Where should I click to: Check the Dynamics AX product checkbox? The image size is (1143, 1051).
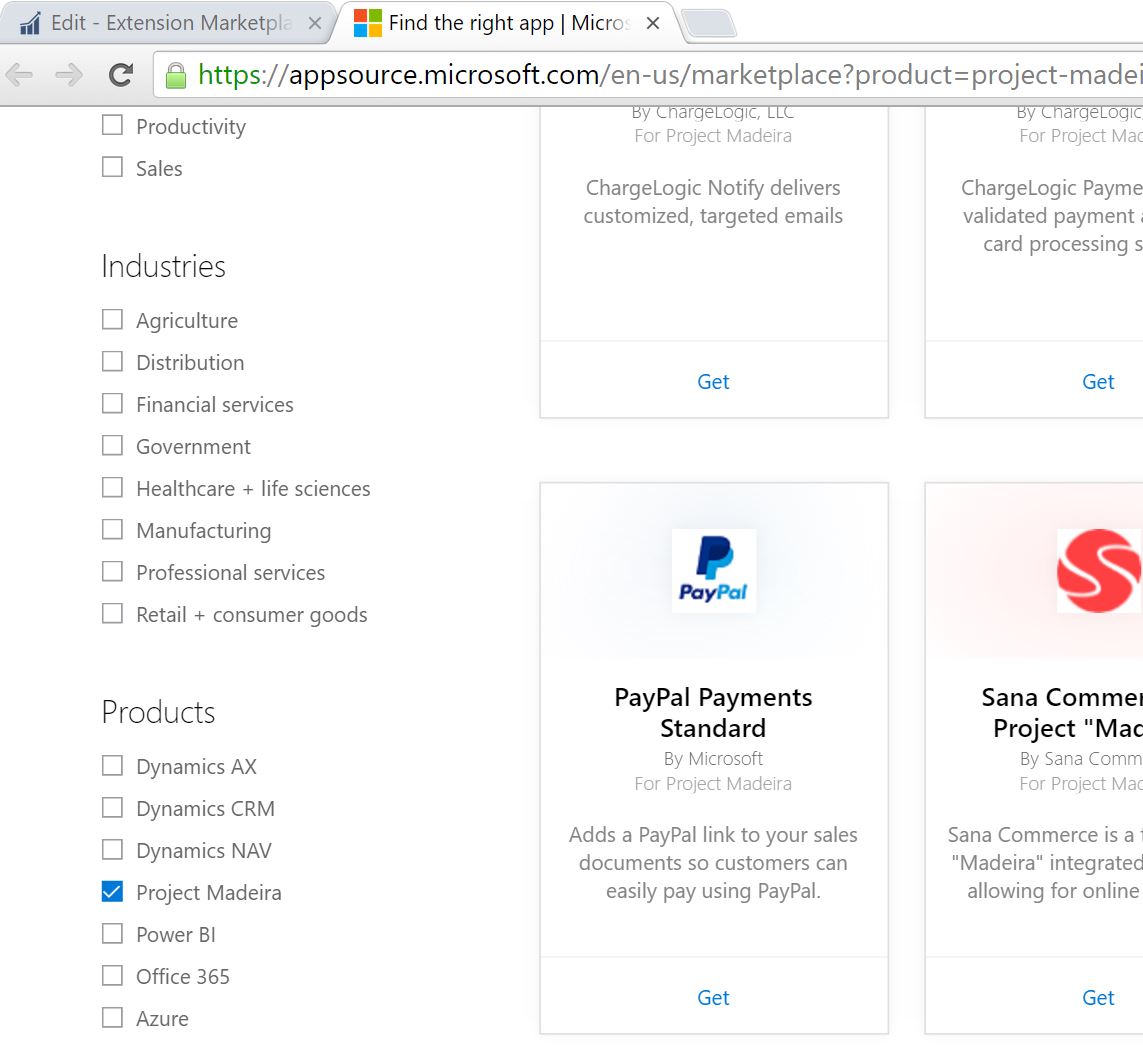[x=112, y=765]
